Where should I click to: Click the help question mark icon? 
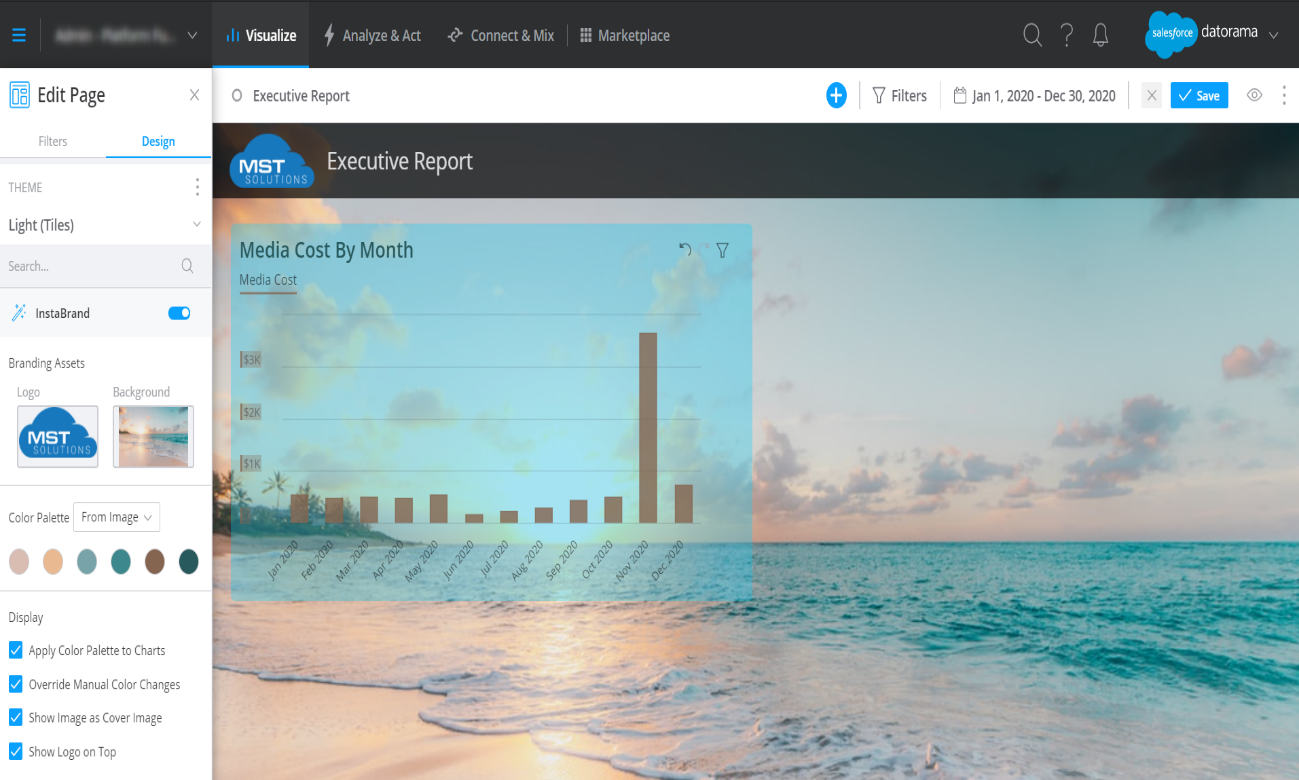[1066, 34]
